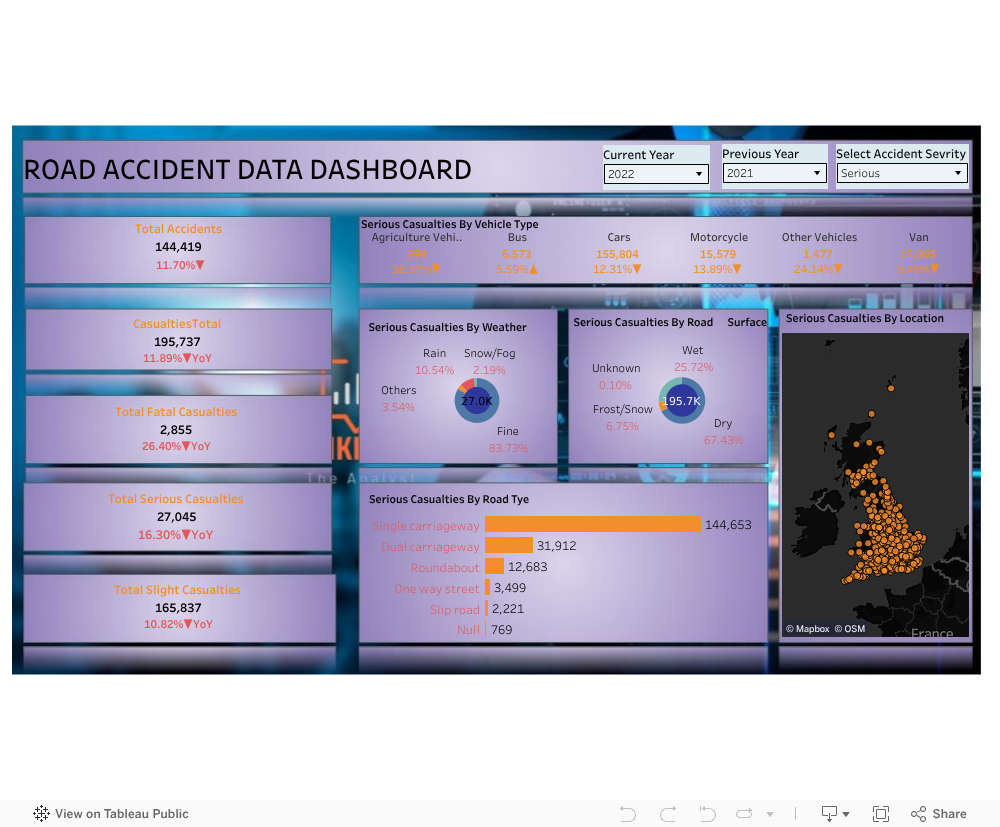
Task: Open View on Tableau Public link
Action: click(x=111, y=814)
